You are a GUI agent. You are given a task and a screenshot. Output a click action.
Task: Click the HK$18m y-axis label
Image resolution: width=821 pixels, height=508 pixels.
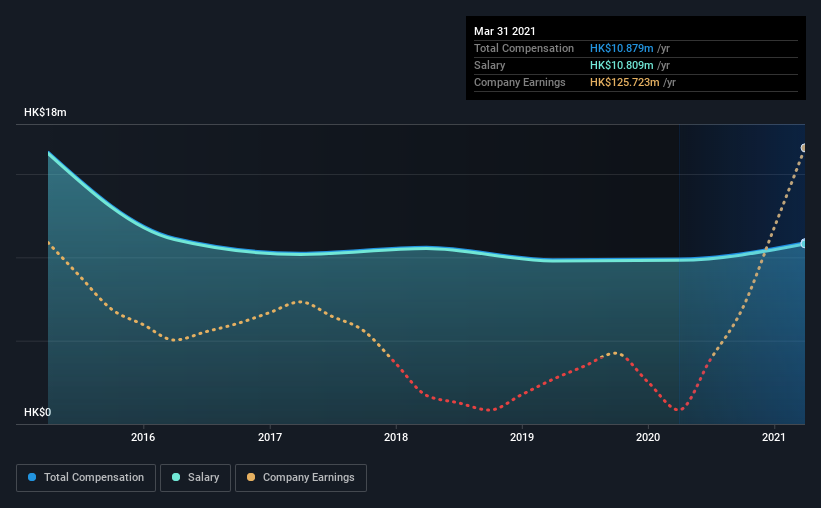point(45,113)
